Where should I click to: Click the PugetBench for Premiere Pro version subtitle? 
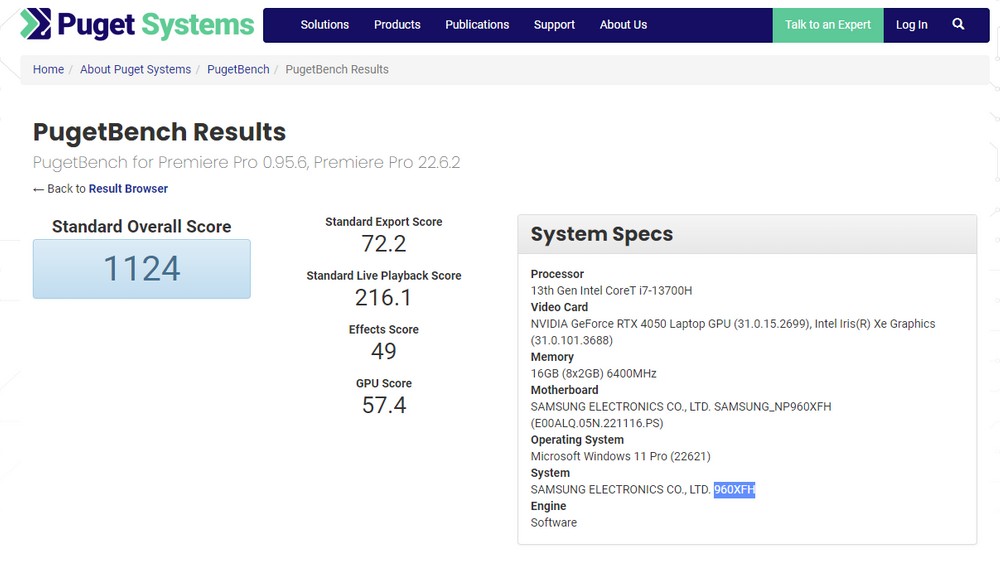coord(246,163)
